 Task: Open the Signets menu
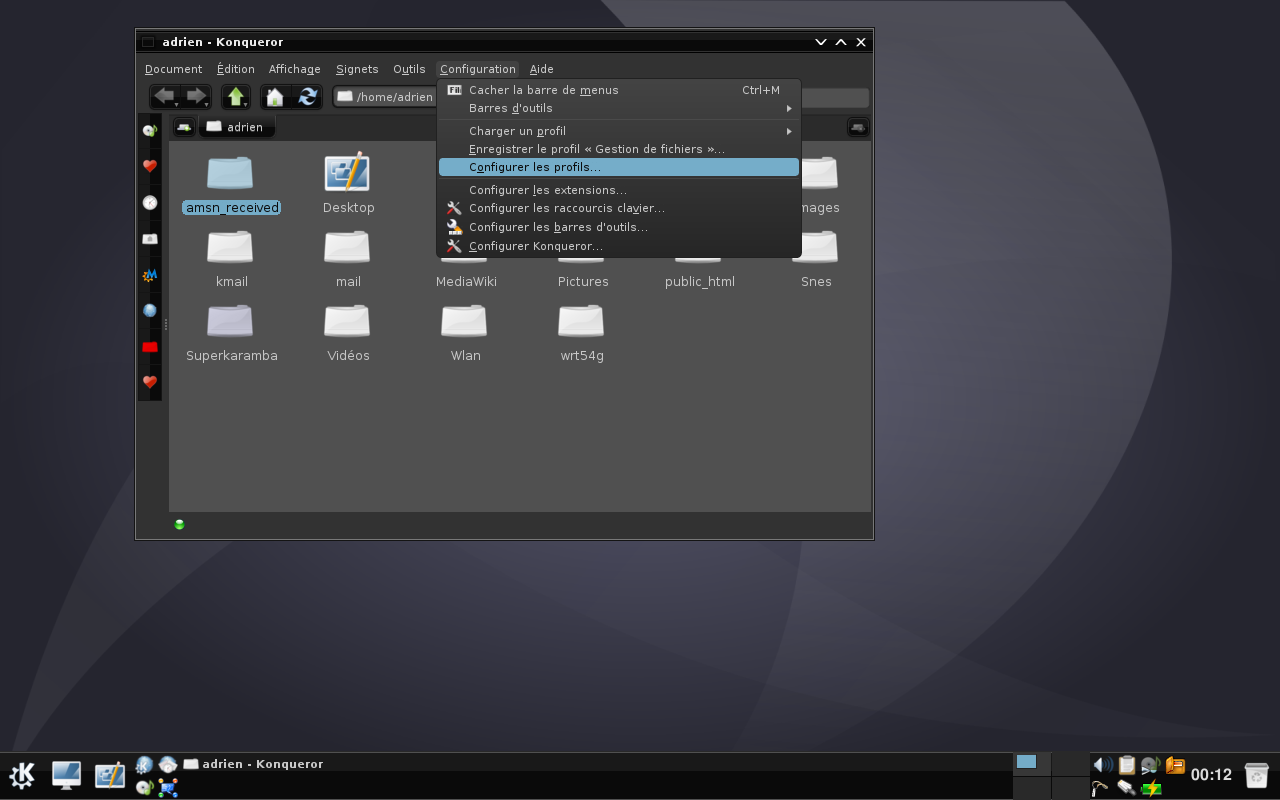coord(357,69)
